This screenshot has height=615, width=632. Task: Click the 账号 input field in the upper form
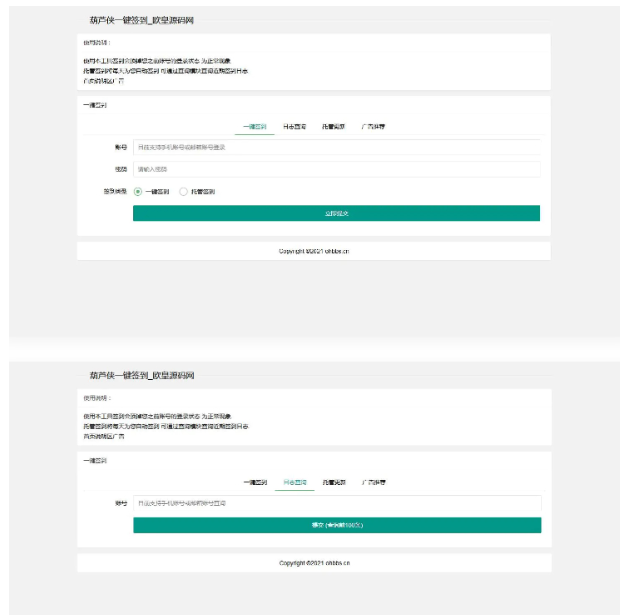(336, 147)
